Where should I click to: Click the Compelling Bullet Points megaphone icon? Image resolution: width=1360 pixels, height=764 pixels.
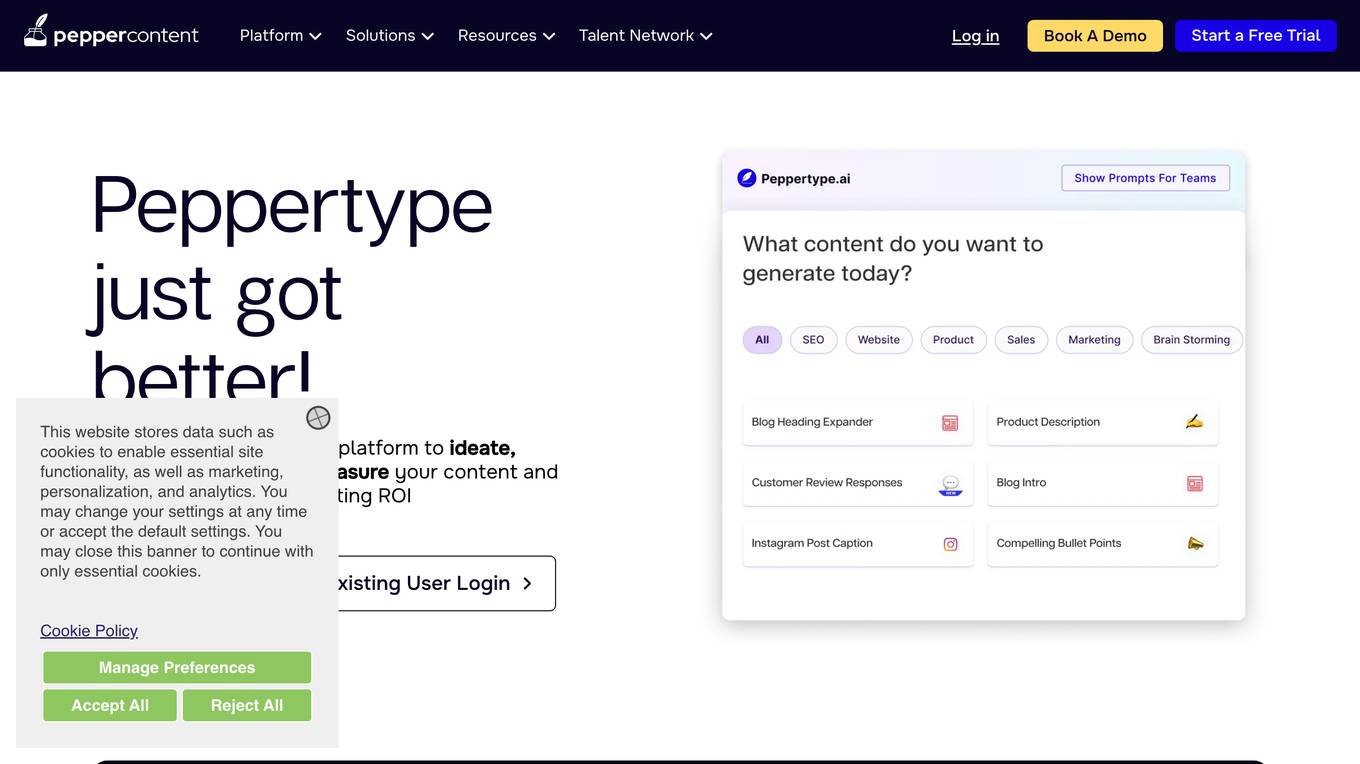1195,544
